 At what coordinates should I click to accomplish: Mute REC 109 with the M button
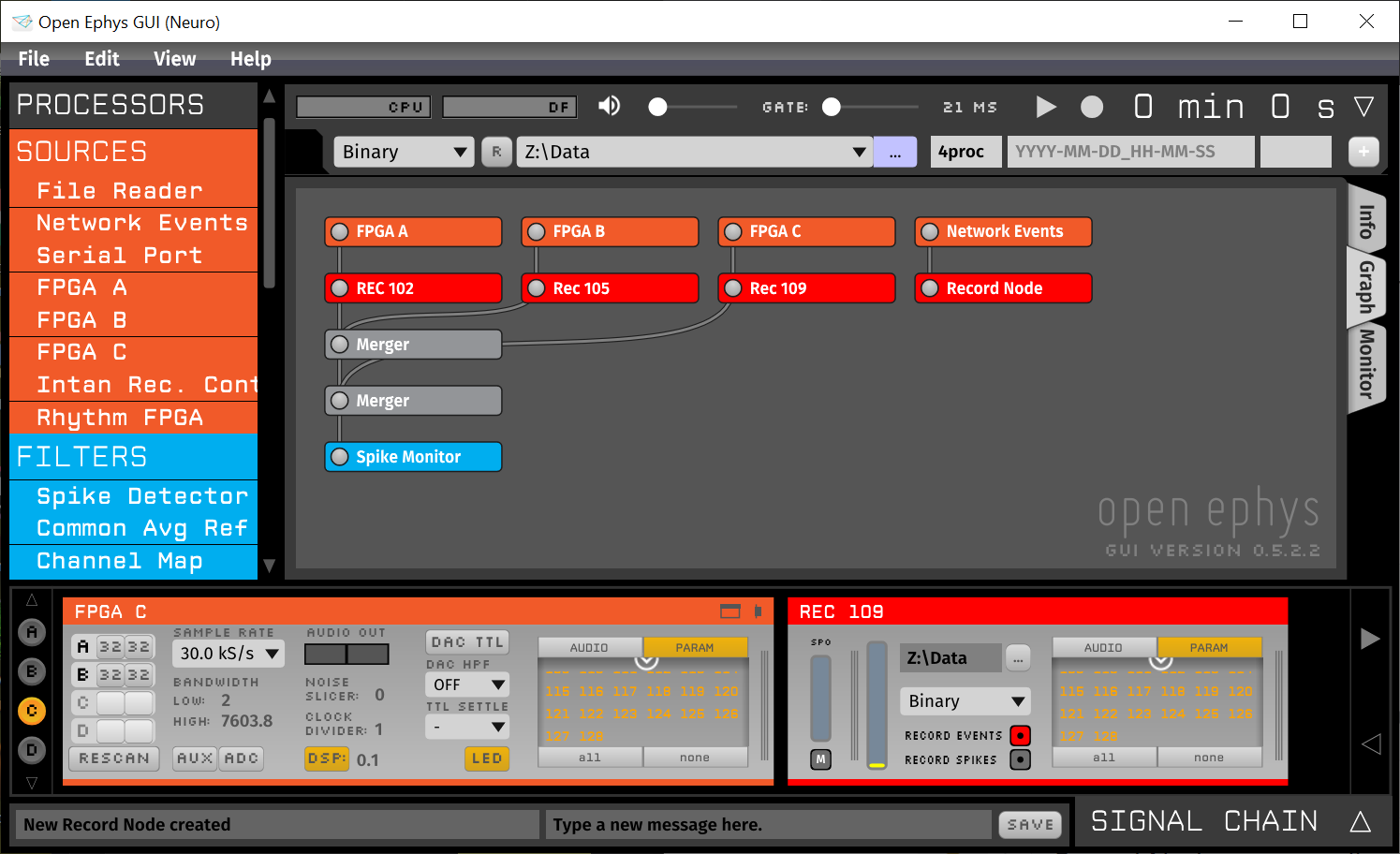point(819,759)
